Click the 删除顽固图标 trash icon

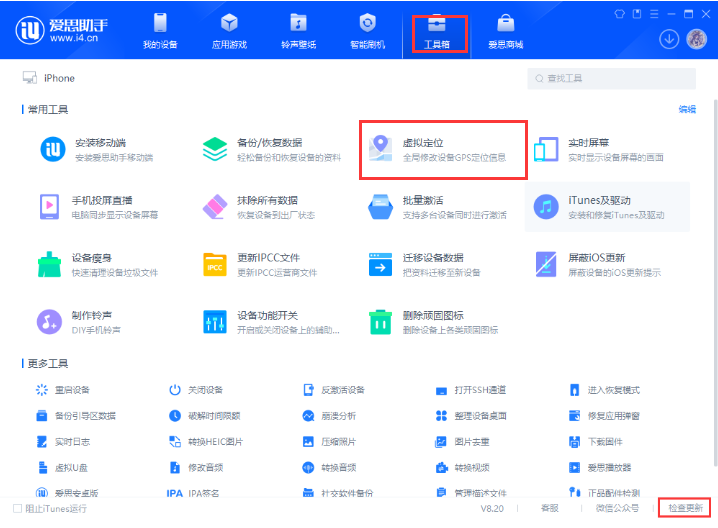(380, 321)
